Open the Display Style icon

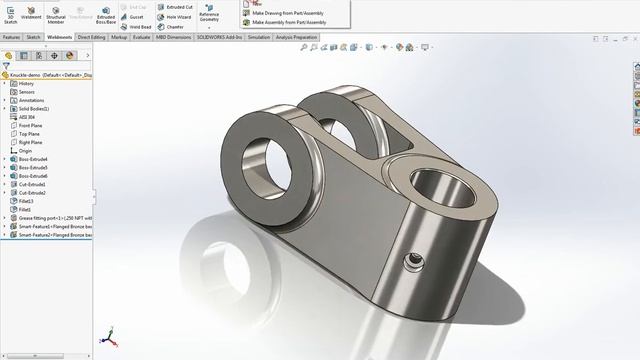369,47
